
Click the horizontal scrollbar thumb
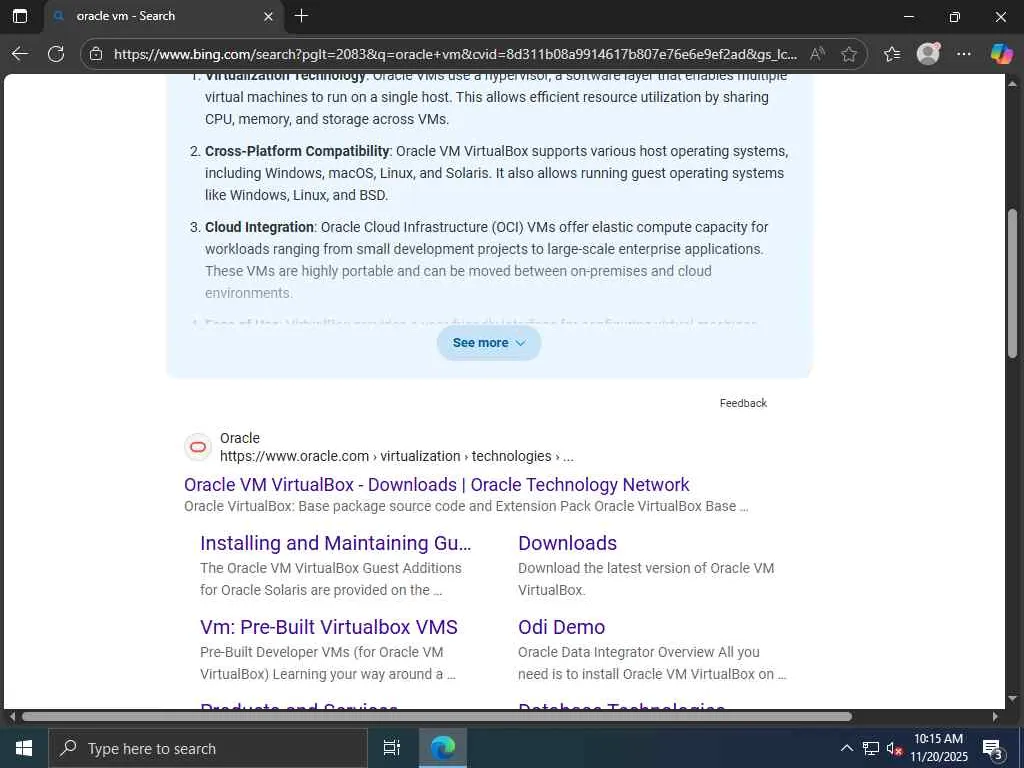coord(436,716)
